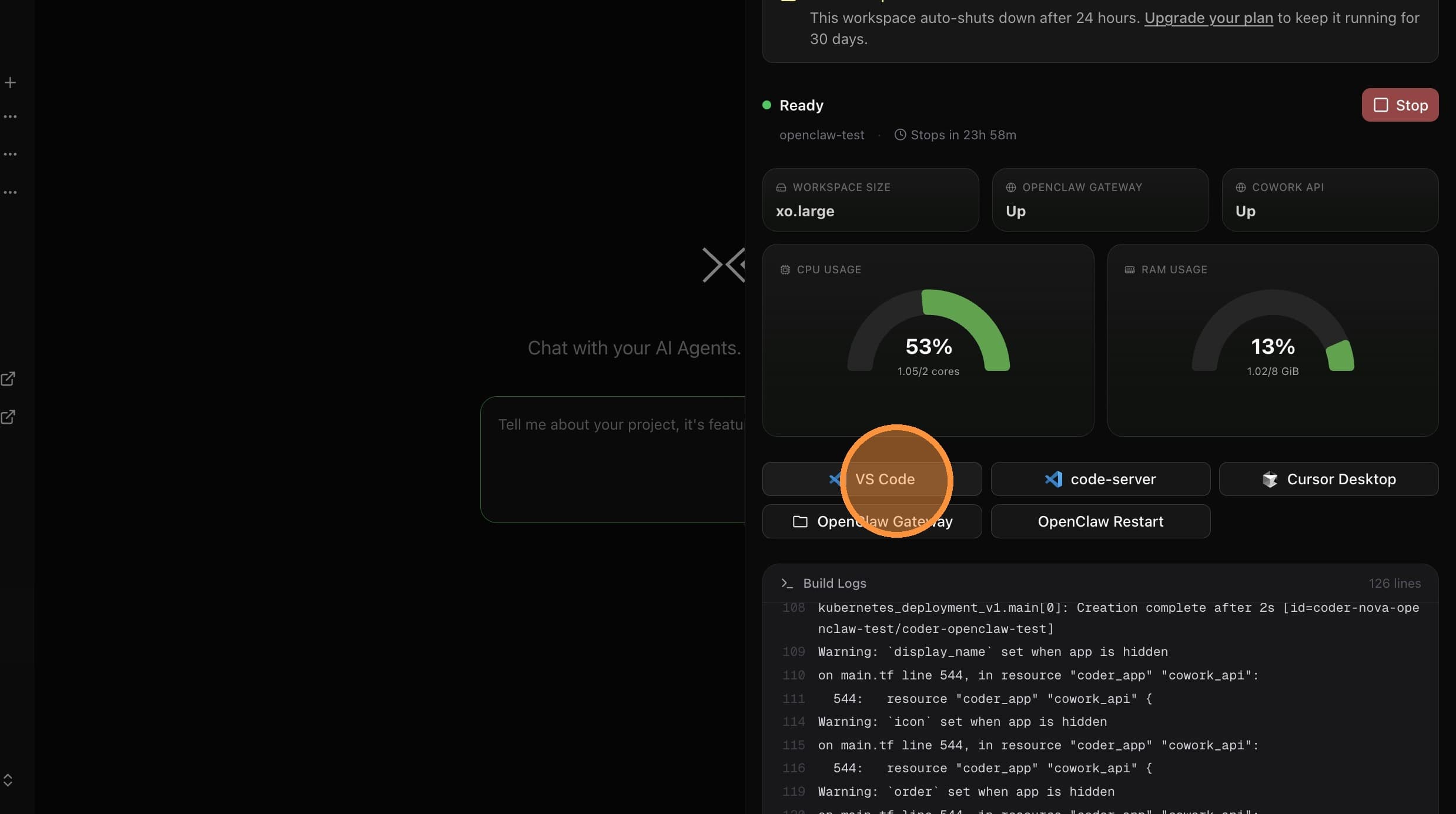Open the OpenClaw Gateway app button
1456x814 pixels.
pyautogui.click(x=872, y=521)
